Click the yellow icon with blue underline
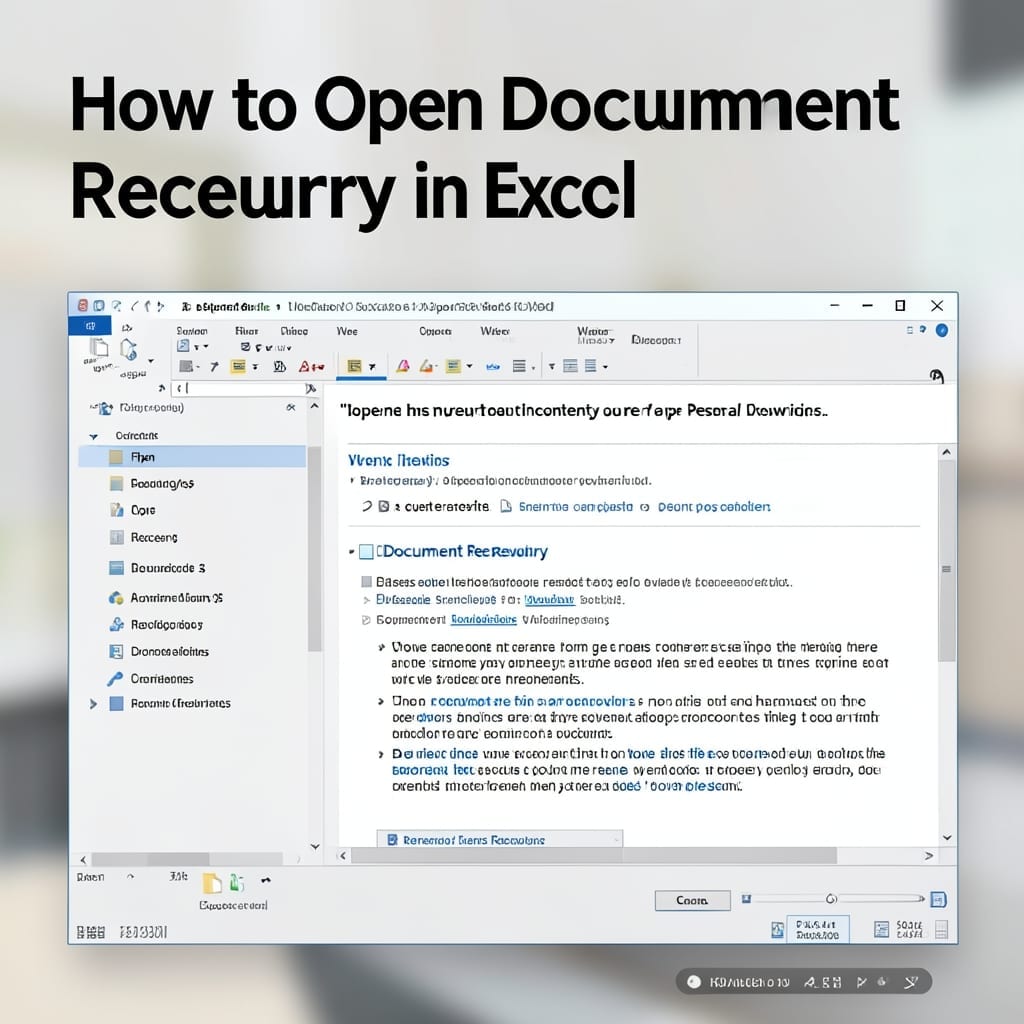Screen dimensions: 1024x1024 click(354, 366)
